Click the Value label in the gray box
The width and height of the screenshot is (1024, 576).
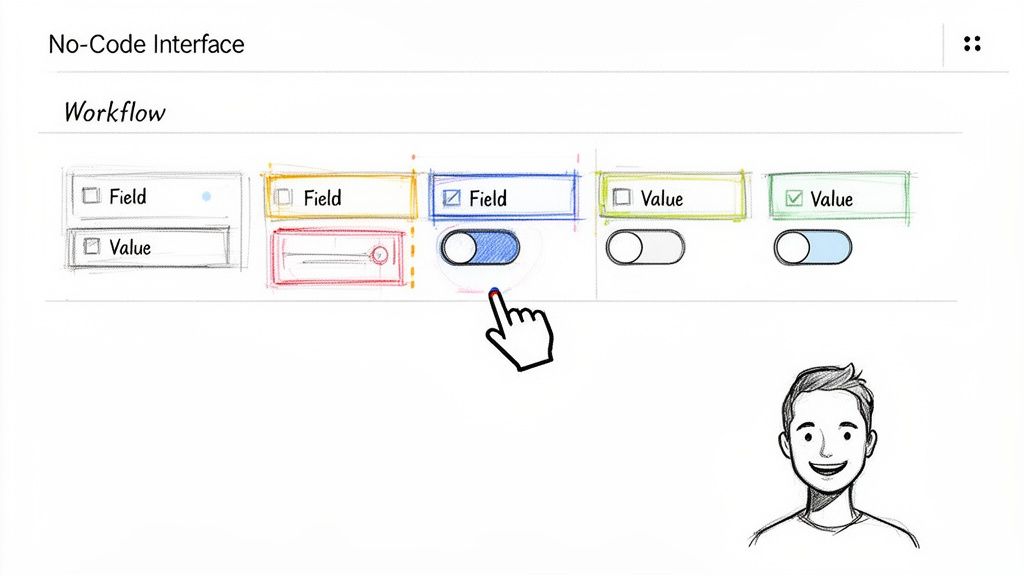tap(130, 246)
